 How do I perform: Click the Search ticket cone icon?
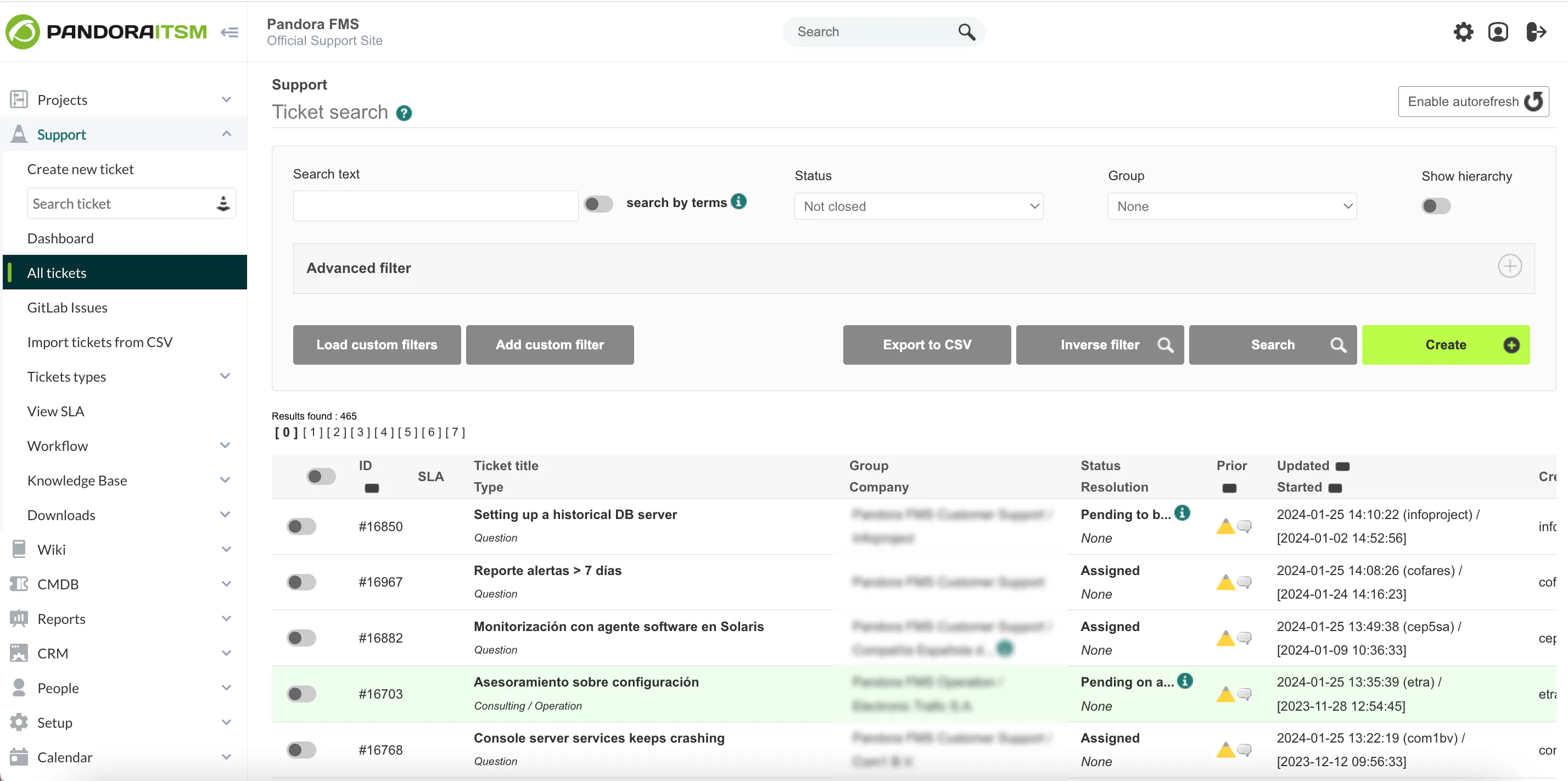tap(223, 203)
